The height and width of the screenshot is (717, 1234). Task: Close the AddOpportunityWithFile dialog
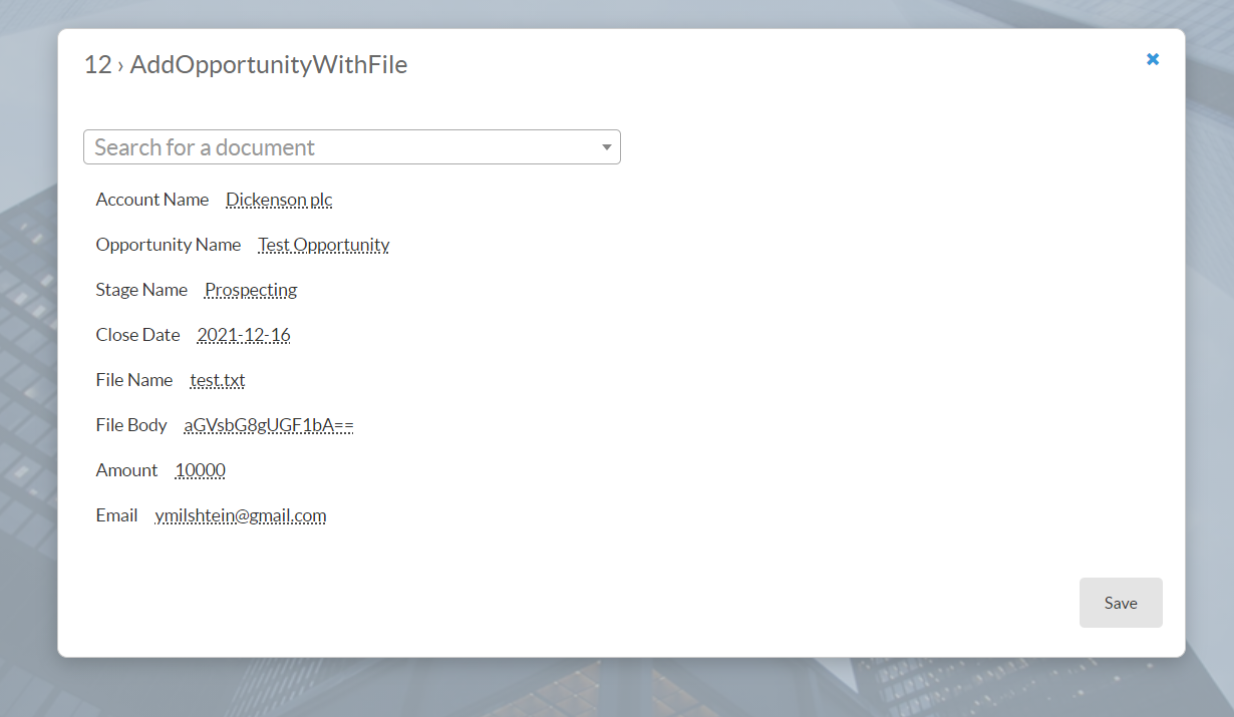pyautogui.click(x=1152, y=59)
